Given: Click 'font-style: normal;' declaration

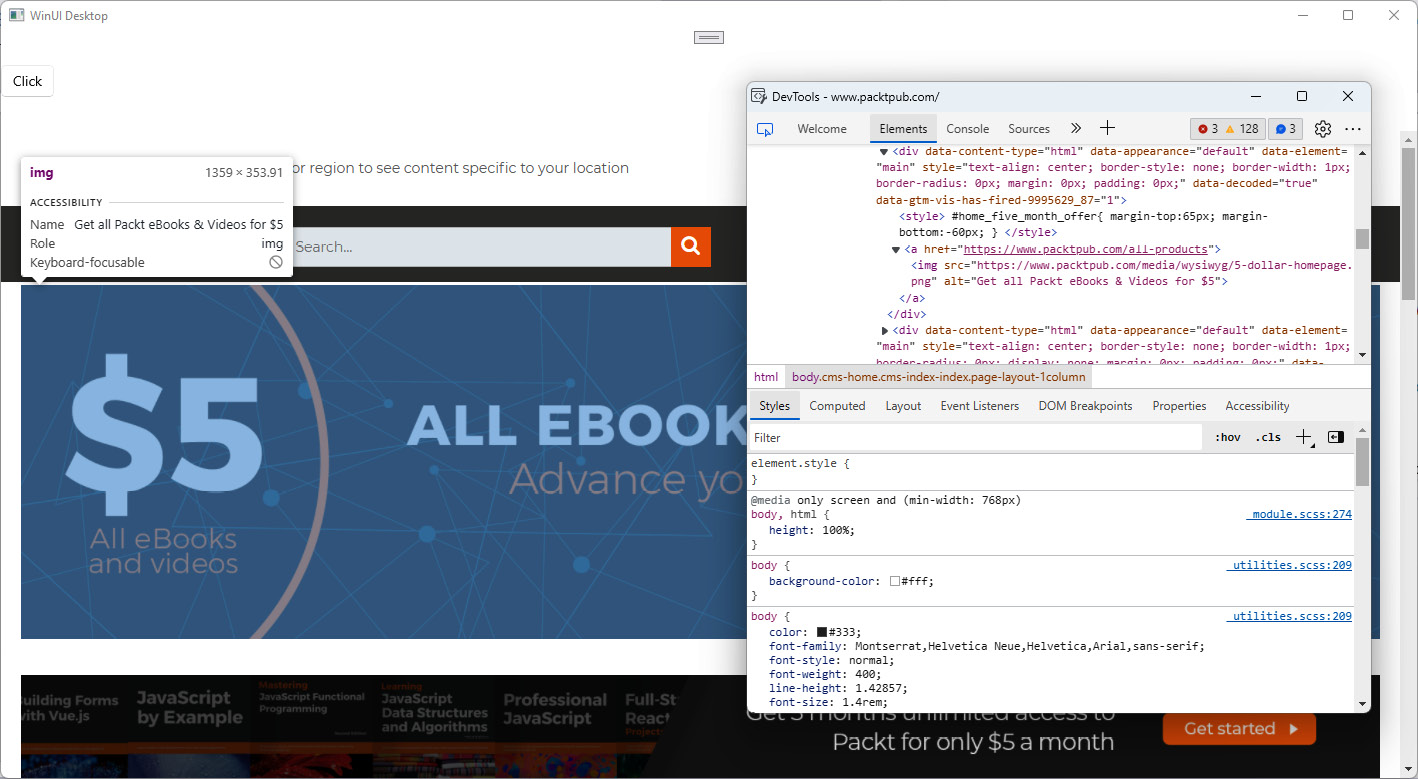Looking at the screenshot, I should coord(832,660).
